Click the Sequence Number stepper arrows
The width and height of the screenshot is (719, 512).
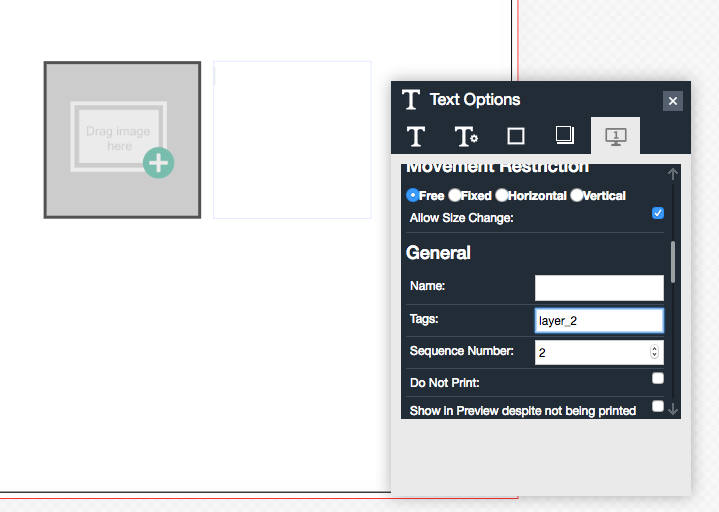click(x=655, y=352)
